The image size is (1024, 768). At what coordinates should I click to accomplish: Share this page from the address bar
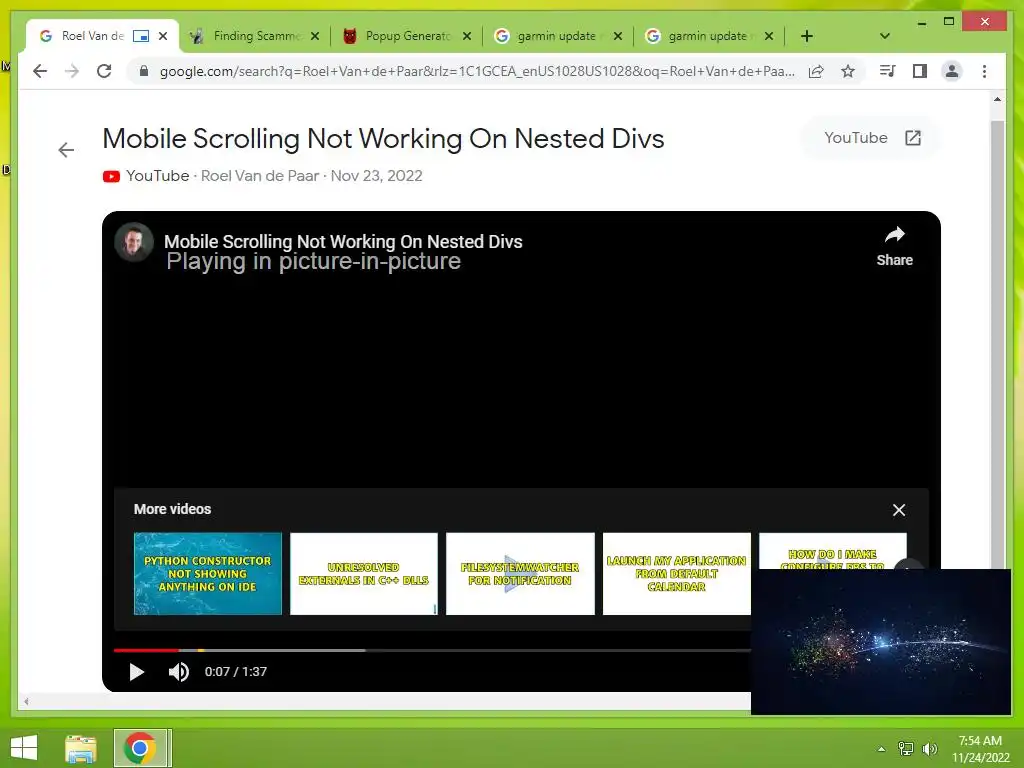tap(816, 71)
